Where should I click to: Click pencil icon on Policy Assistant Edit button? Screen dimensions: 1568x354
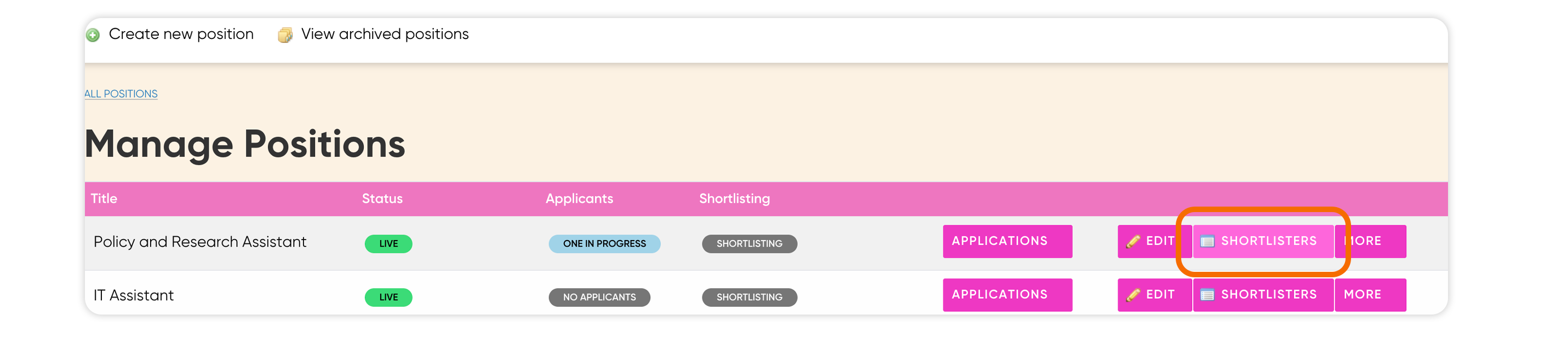pos(1133,241)
